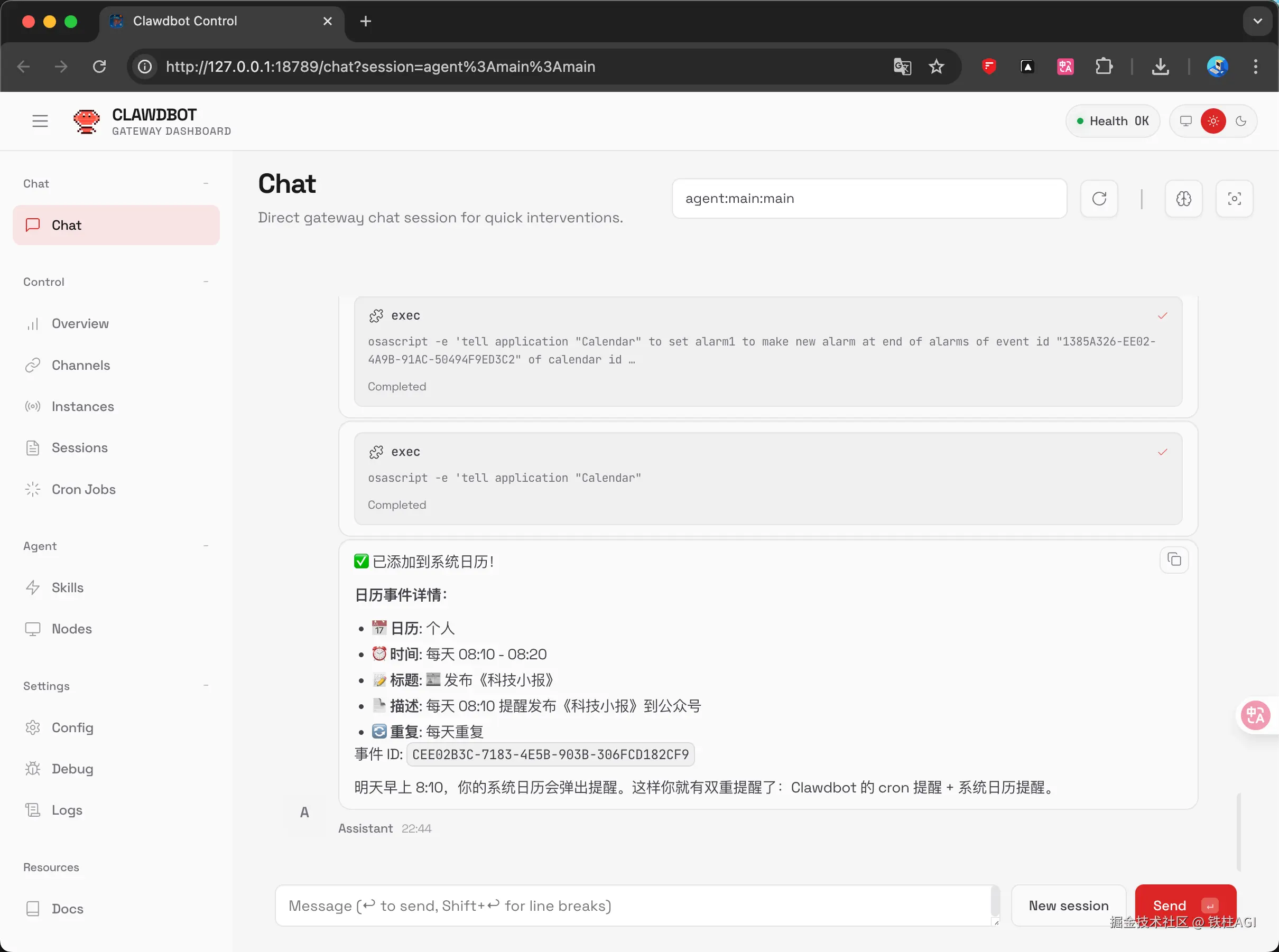Switch to dark theme mode

tap(1241, 121)
